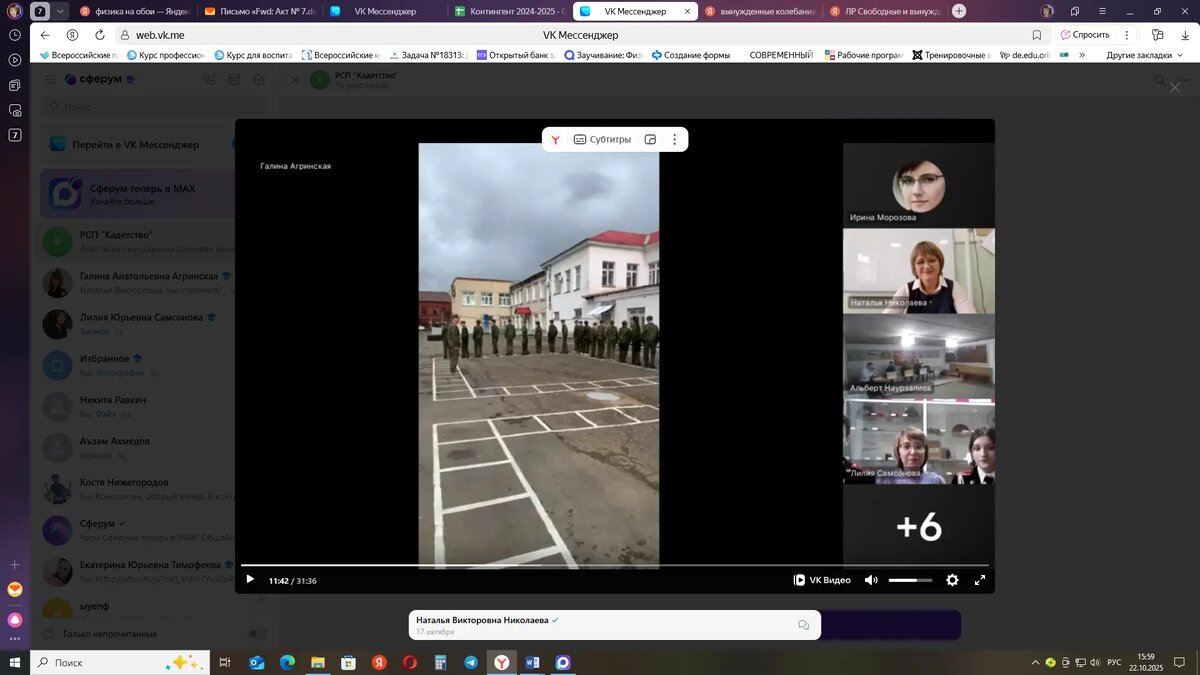
Task: Open Курс профессион bookmark
Action: pos(167,55)
